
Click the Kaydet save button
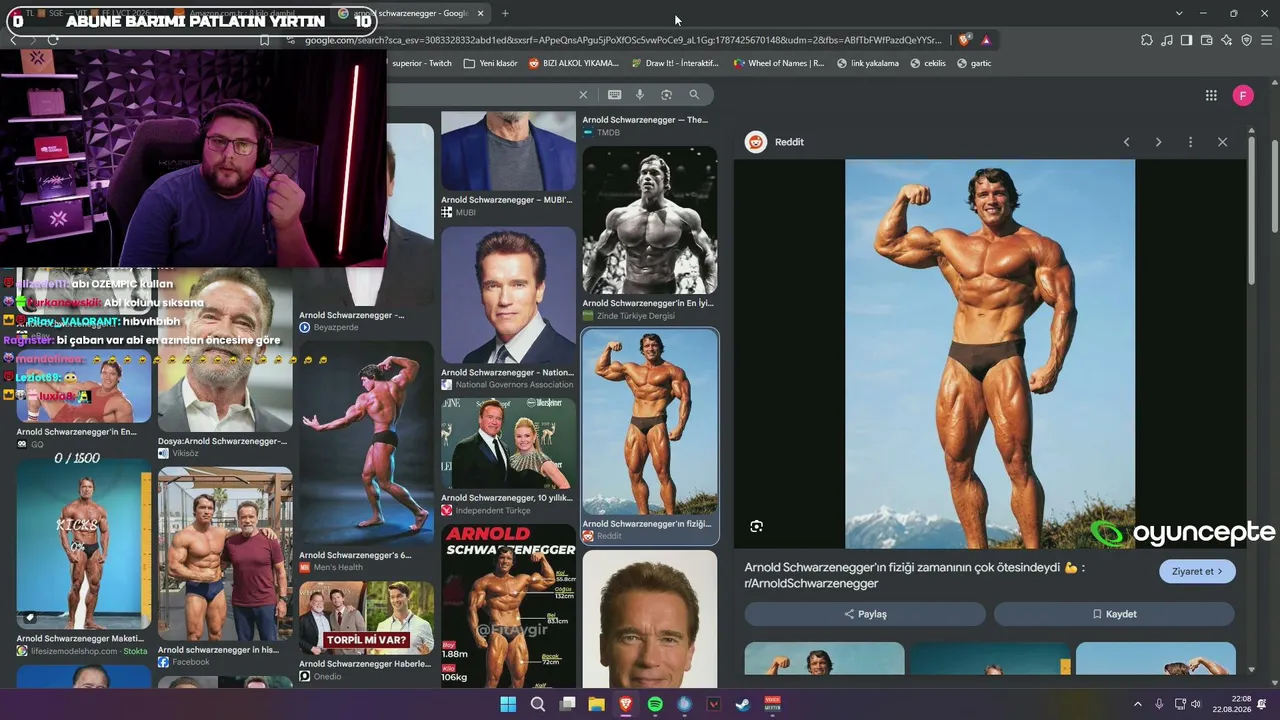coord(1114,614)
